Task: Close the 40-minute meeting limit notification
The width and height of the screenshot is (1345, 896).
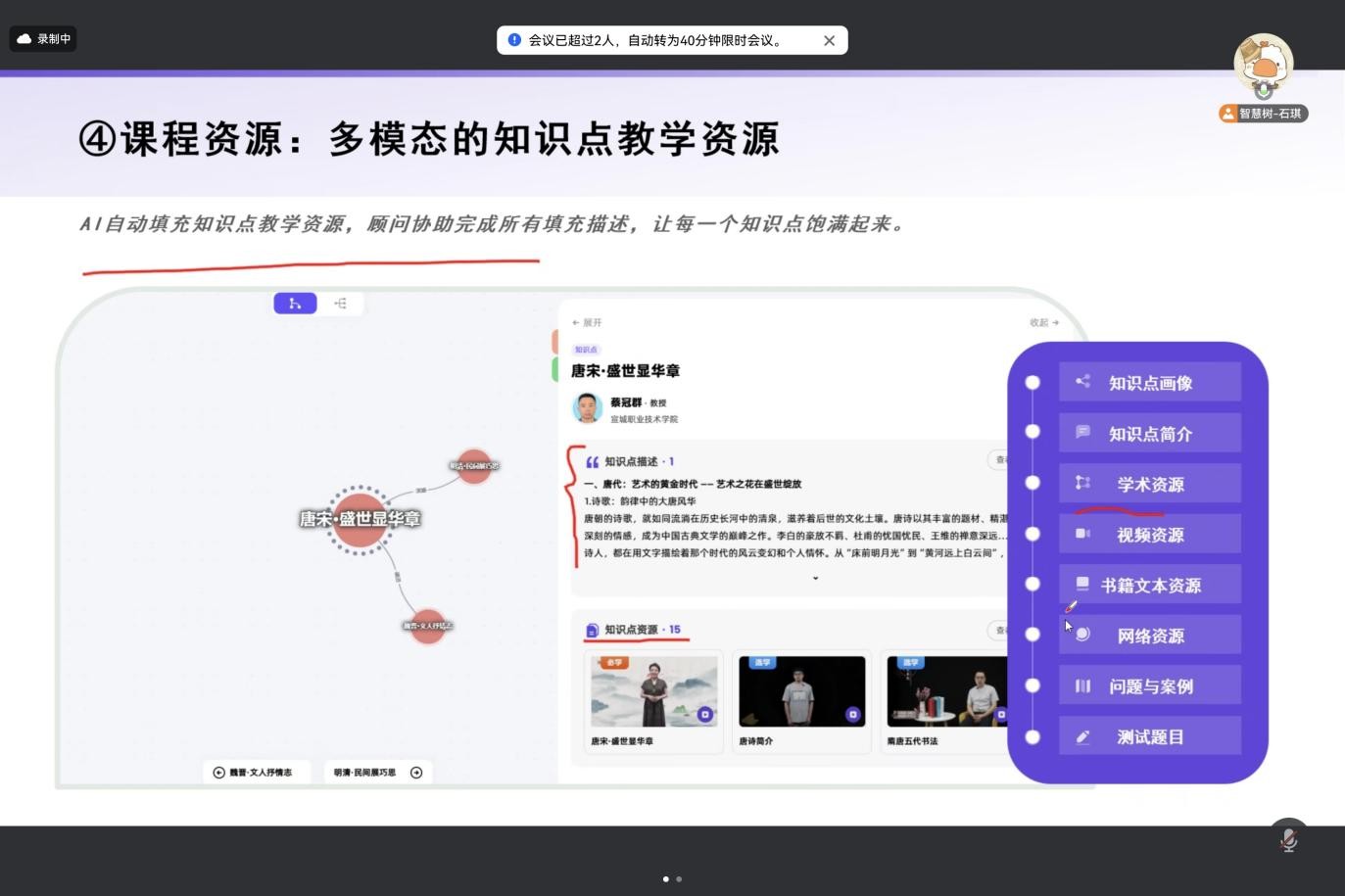Action: coord(829,40)
